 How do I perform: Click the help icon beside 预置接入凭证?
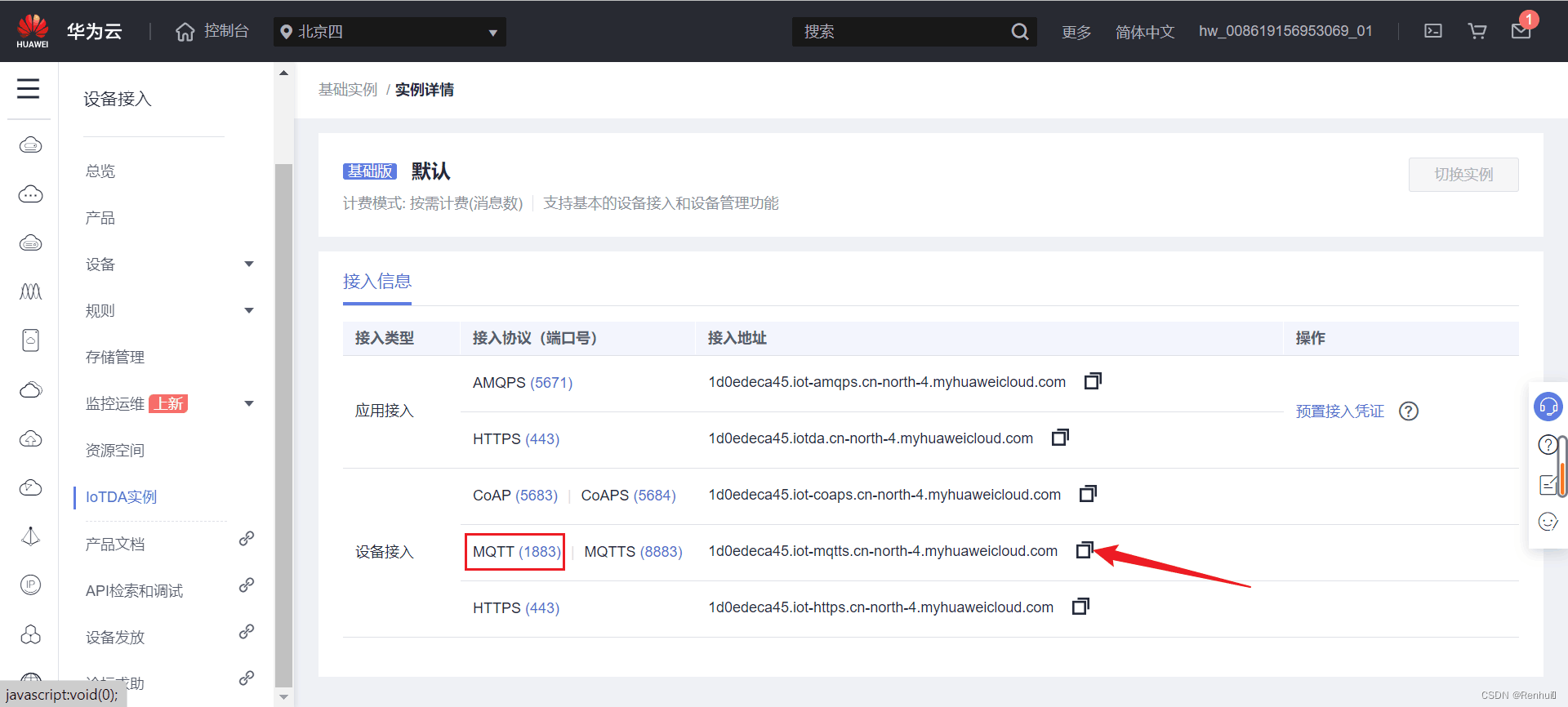tap(1409, 411)
